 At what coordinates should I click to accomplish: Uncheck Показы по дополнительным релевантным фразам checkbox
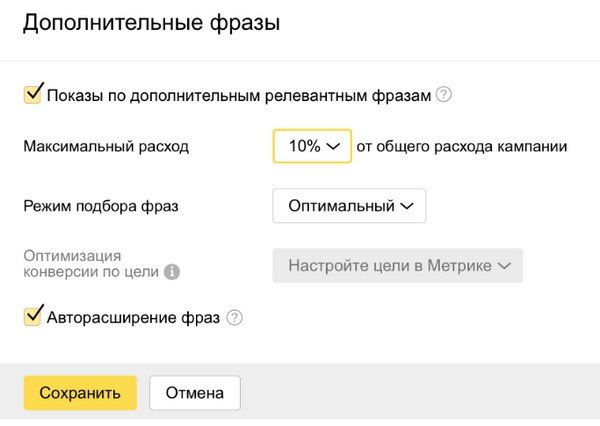[x=33, y=95]
